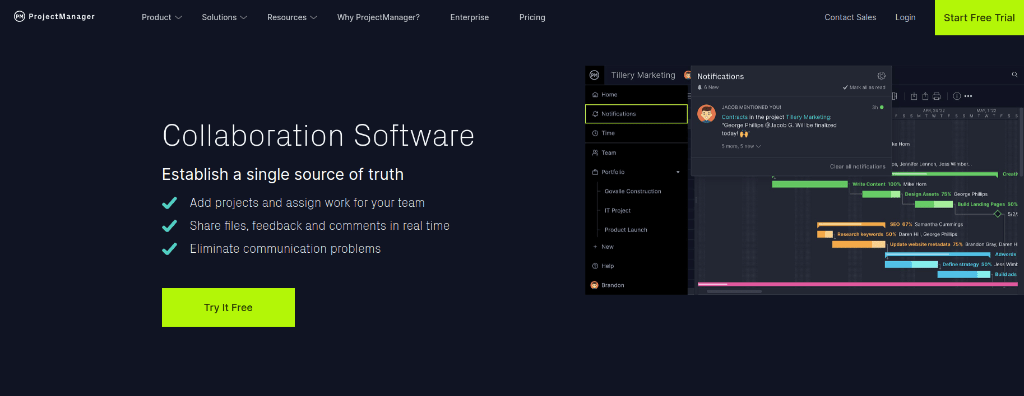Open the Contracts link in the notification
This screenshot has height=396, width=1024.
(x=734, y=117)
